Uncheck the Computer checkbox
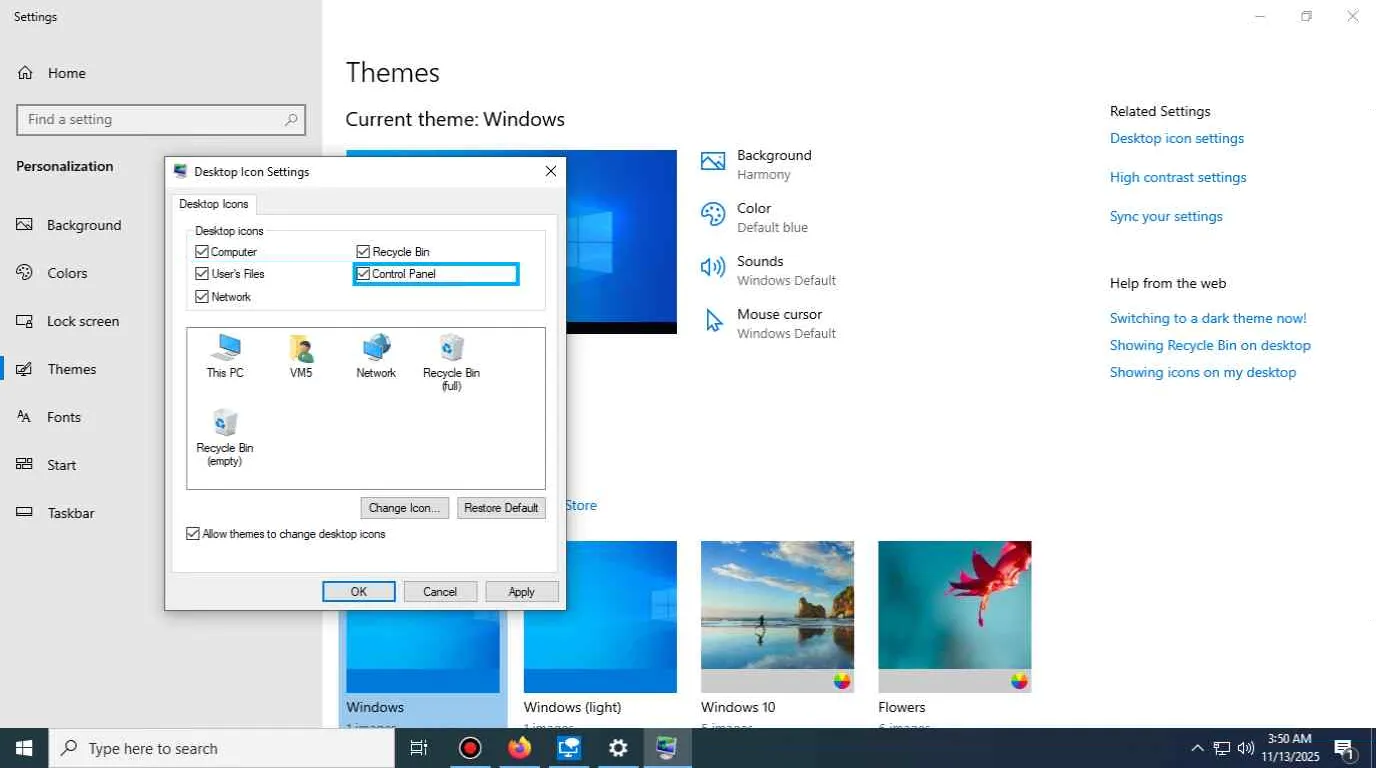 pyautogui.click(x=202, y=252)
